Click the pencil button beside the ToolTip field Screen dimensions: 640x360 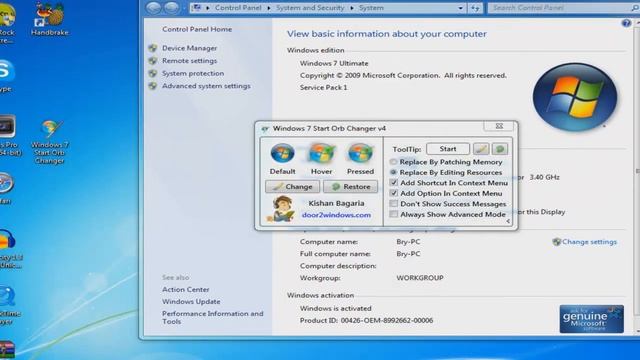(x=481, y=149)
